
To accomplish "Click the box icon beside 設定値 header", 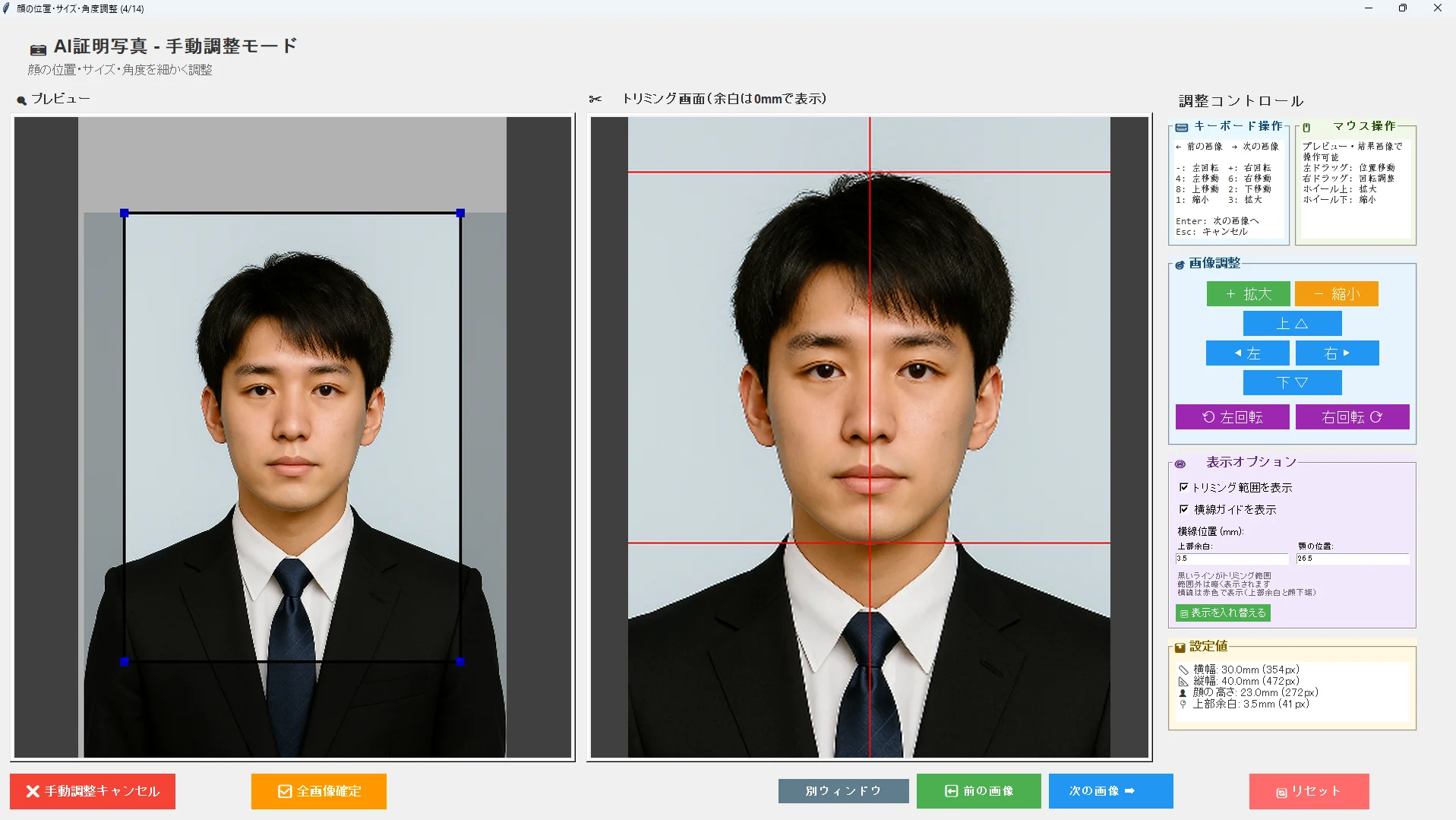I will (x=1180, y=648).
